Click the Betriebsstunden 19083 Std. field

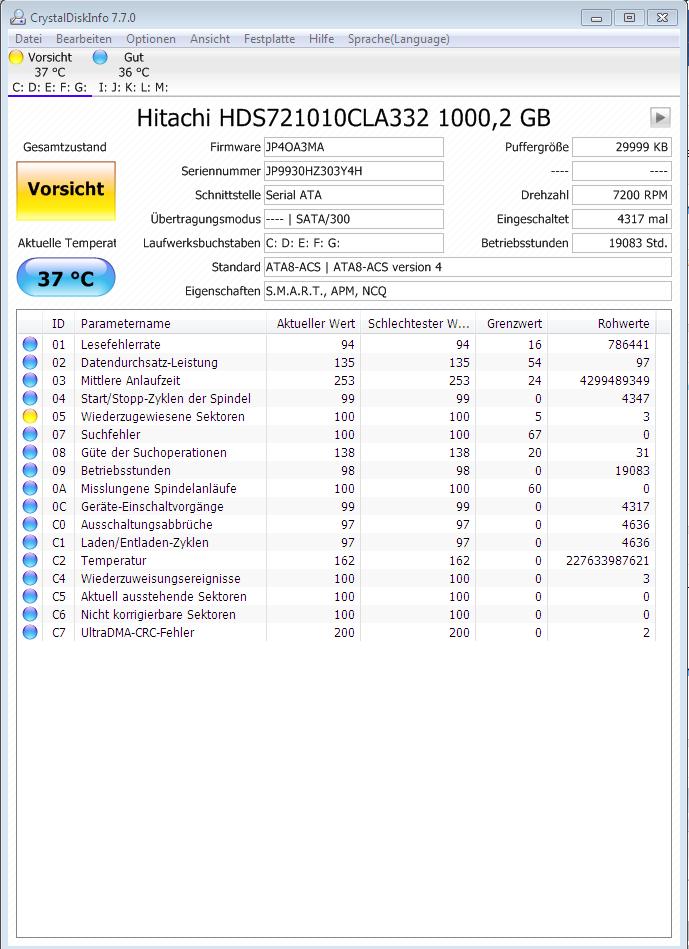(622, 243)
